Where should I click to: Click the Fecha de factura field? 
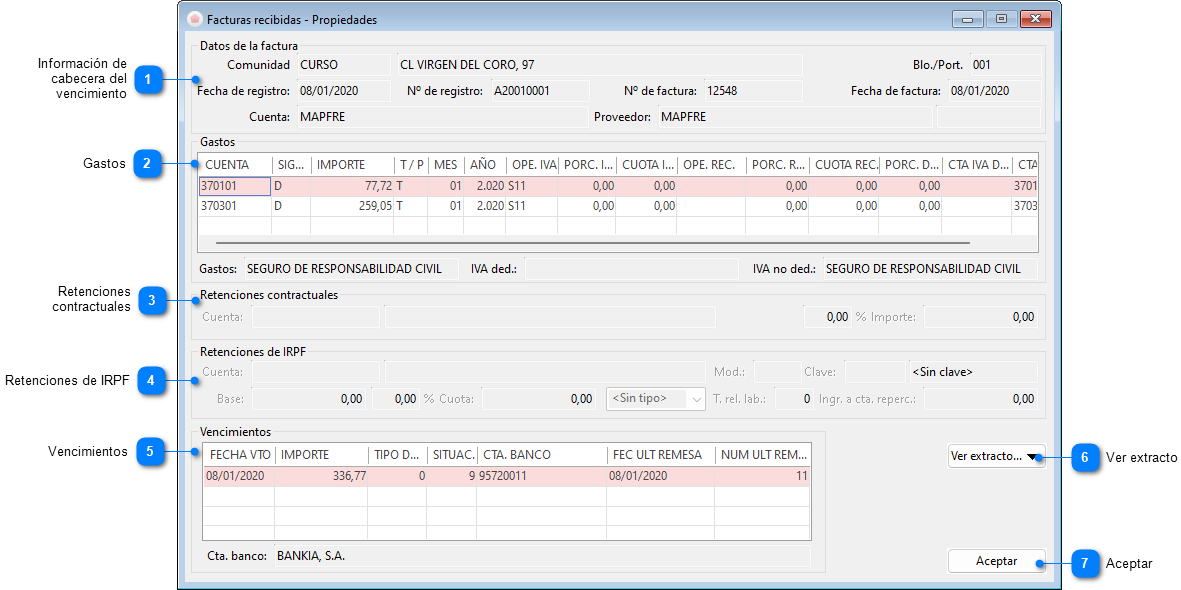(x=994, y=91)
